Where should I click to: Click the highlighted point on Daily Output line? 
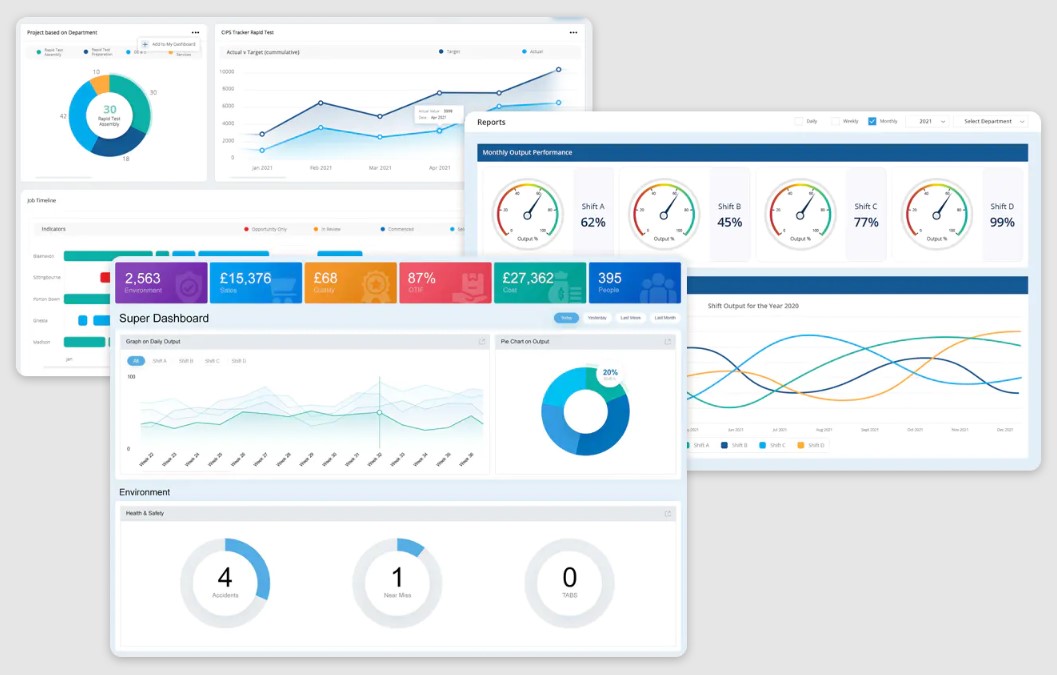pos(380,413)
